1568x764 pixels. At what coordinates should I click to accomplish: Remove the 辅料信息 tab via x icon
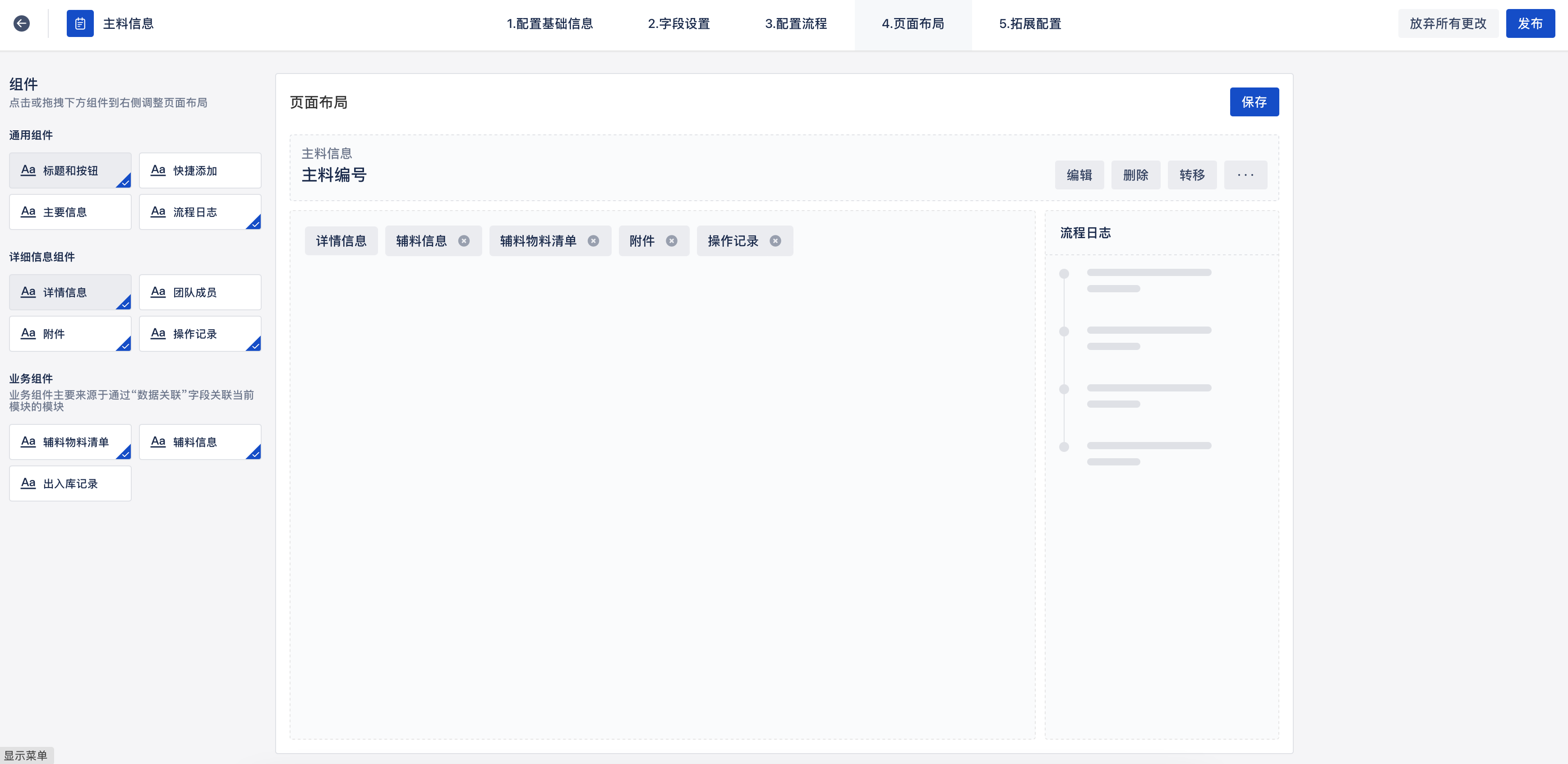click(x=464, y=241)
